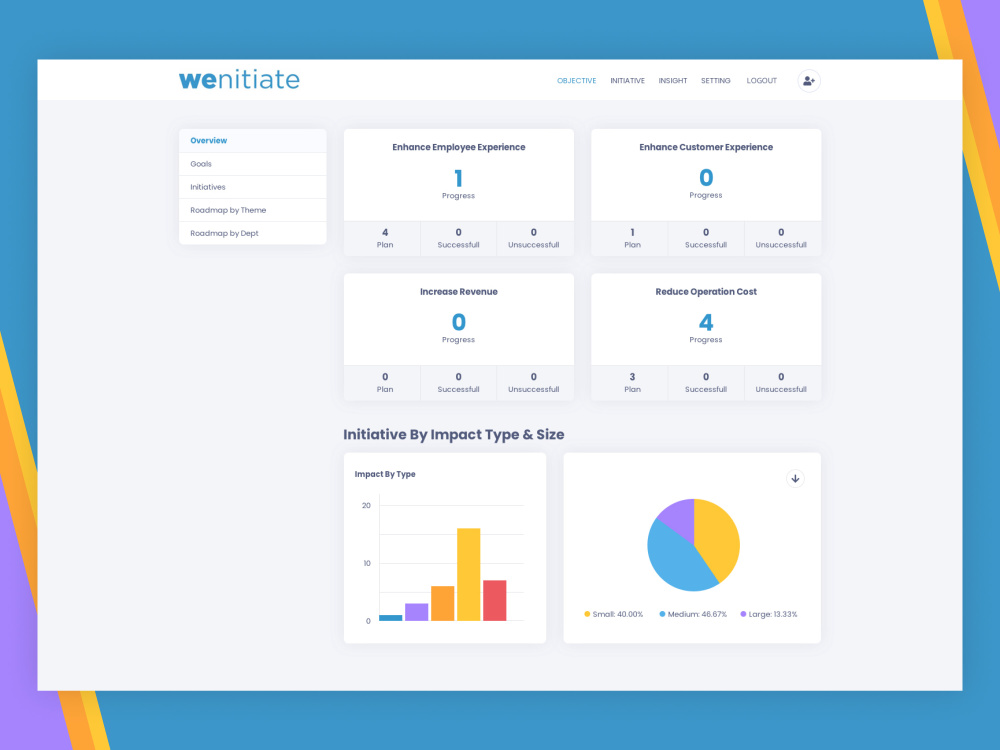Click the Progress value on Reduce Operation Cost card
This screenshot has width=1000, height=750.
pyautogui.click(x=706, y=322)
